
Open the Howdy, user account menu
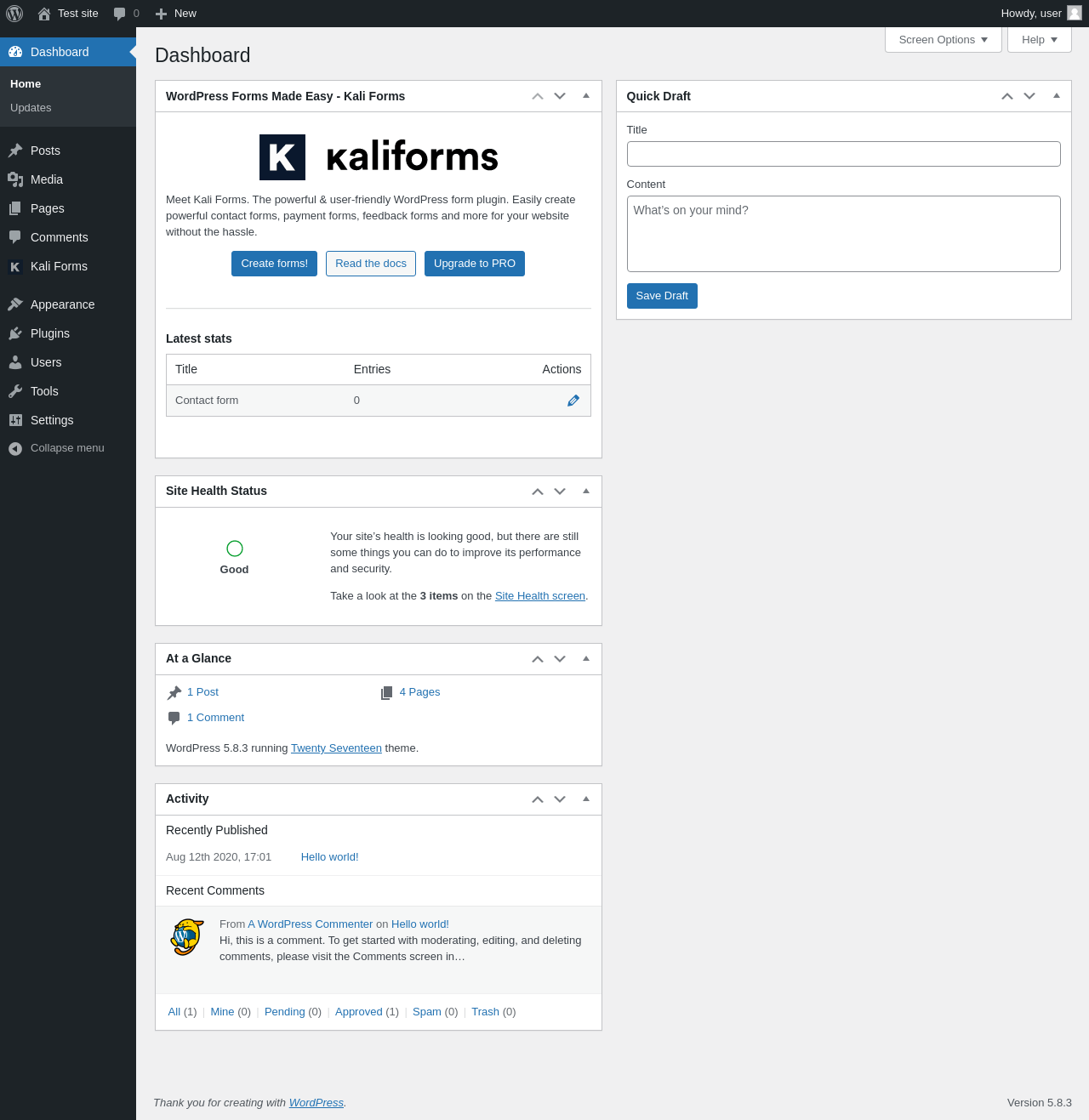(1041, 14)
